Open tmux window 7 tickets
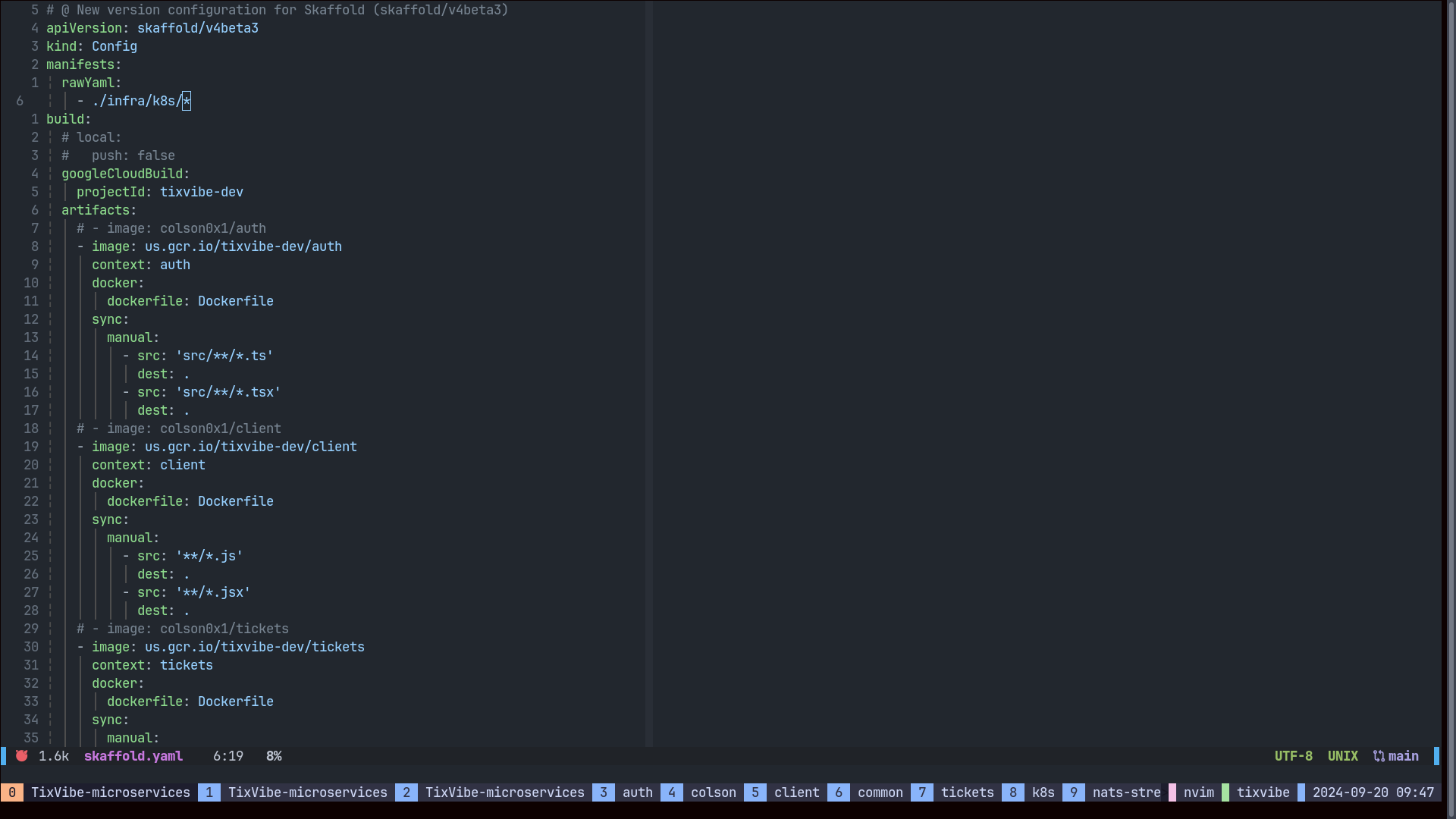The image size is (1456, 819). click(967, 792)
